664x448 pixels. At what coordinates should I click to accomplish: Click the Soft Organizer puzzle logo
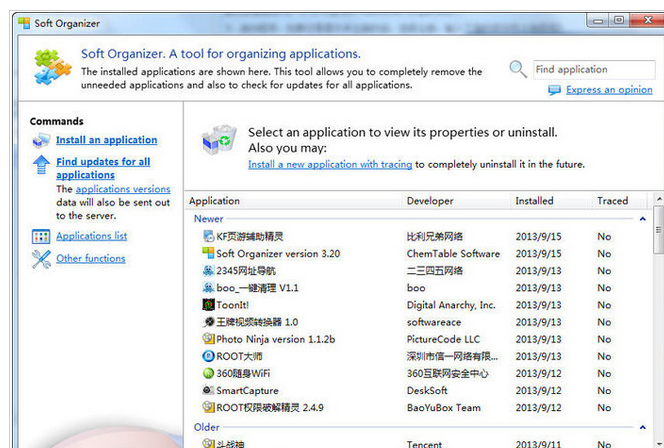point(53,66)
